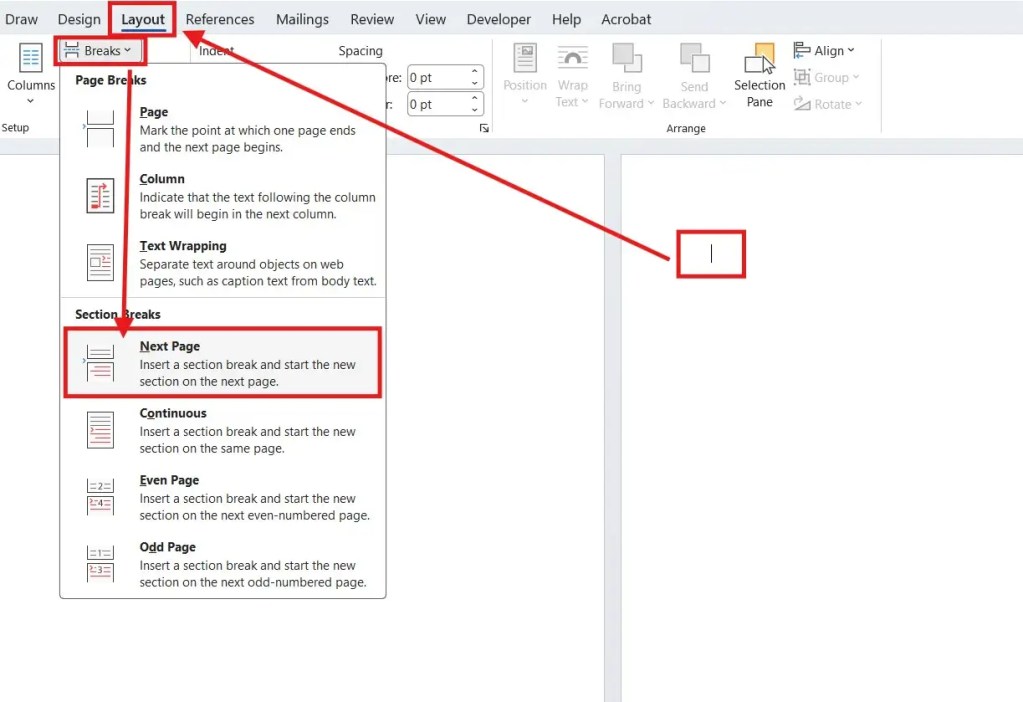Click the Paragraph dialog launcher arrow

click(x=484, y=128)
